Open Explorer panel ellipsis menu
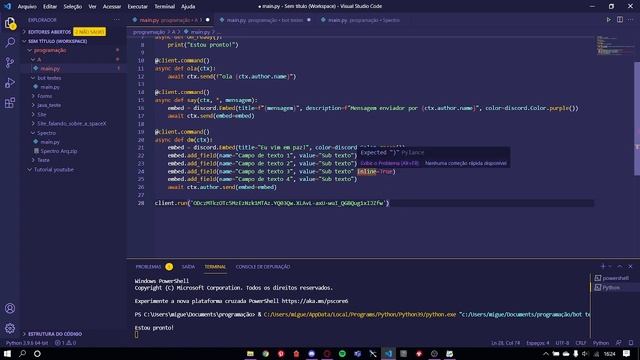This screenshot has height=360, width=640. pyautogui.click(x=117, y=20)
